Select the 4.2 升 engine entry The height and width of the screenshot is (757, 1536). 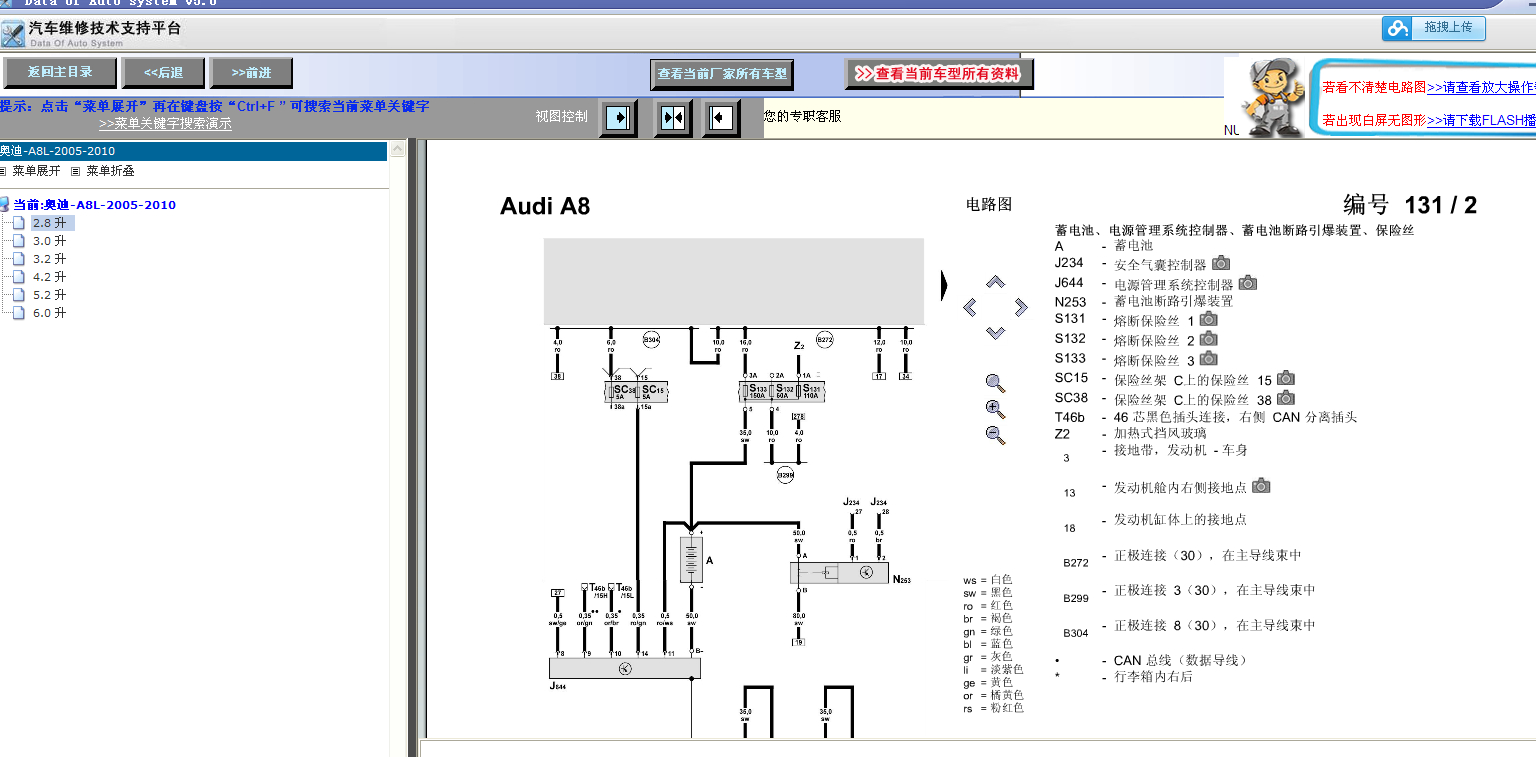coord(49,277)
